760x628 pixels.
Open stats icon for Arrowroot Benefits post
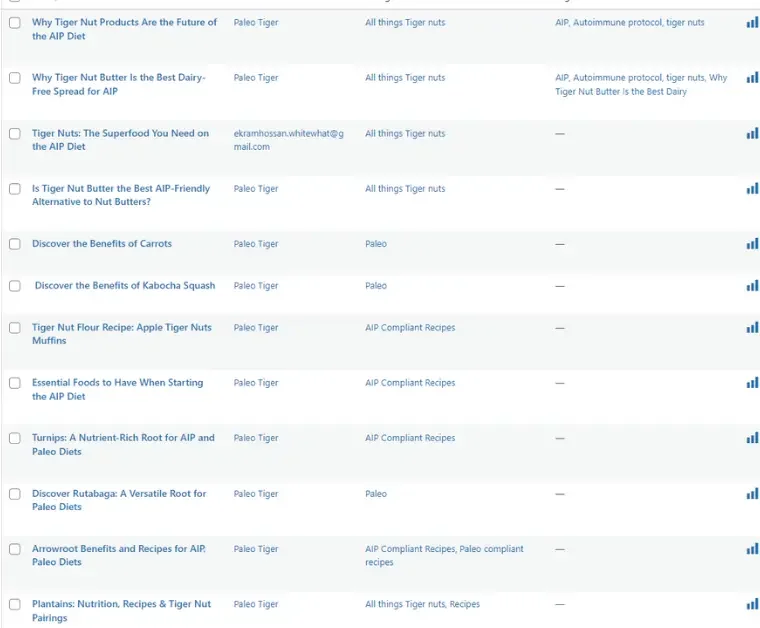[752, 549]
